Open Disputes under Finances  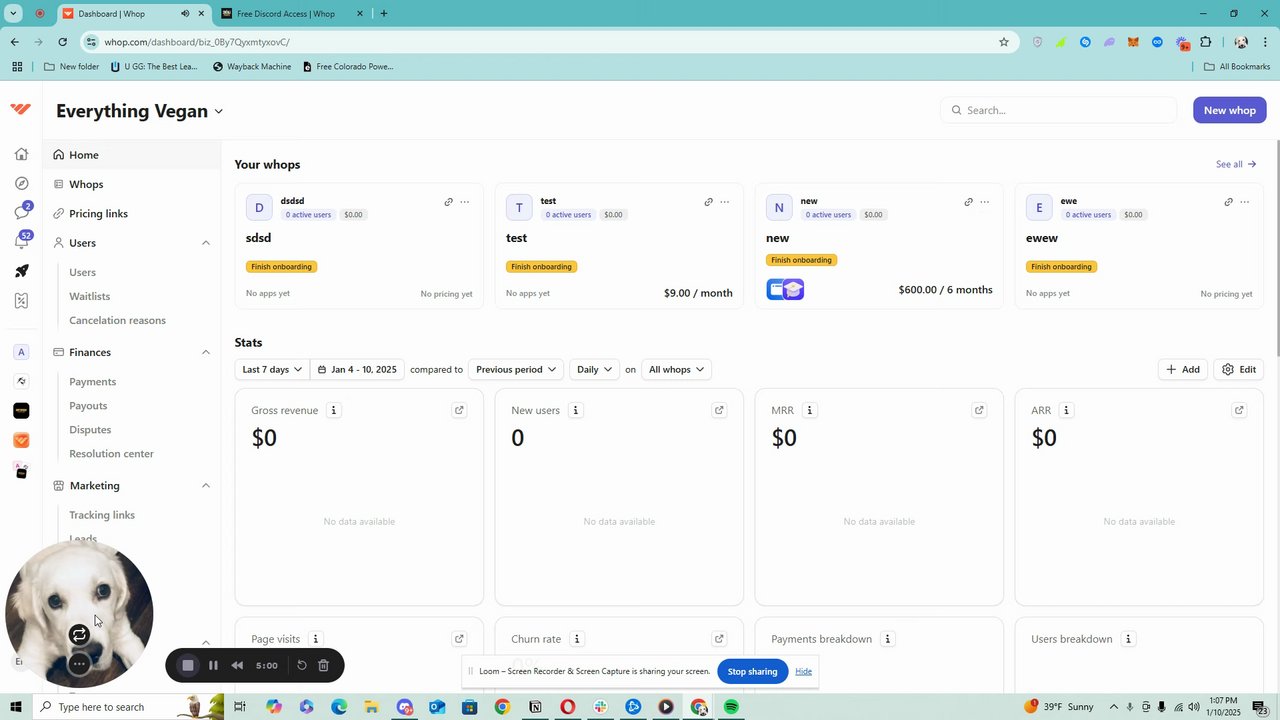point(90,429)
